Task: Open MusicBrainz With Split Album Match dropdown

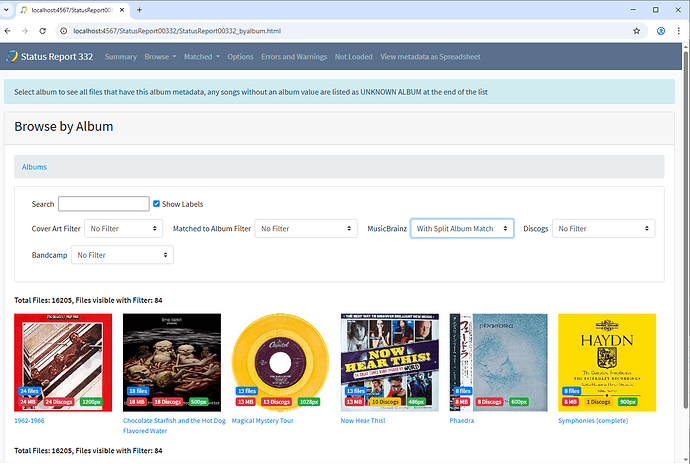Action: coord(462,228)
